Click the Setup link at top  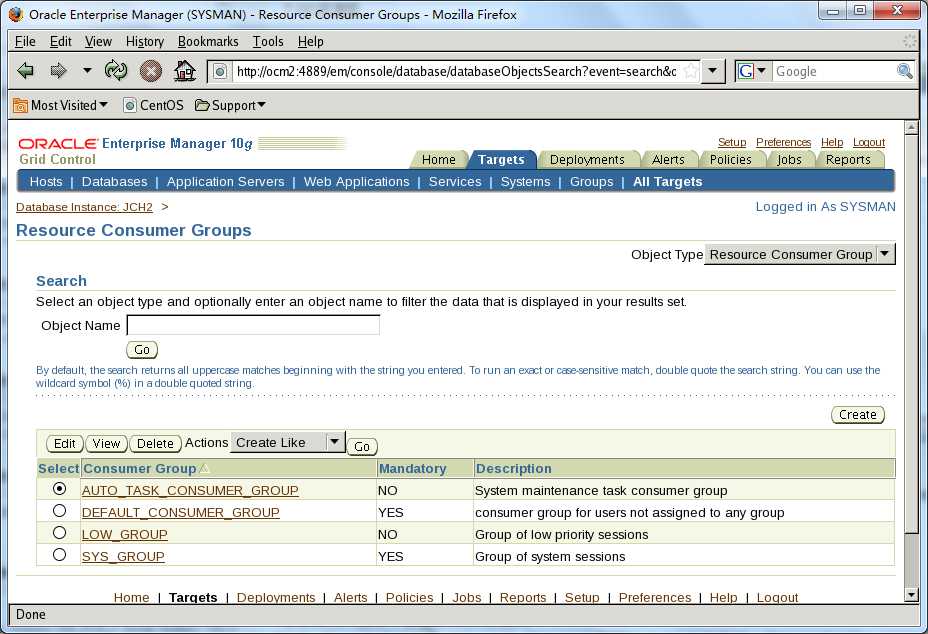(732, 142)
